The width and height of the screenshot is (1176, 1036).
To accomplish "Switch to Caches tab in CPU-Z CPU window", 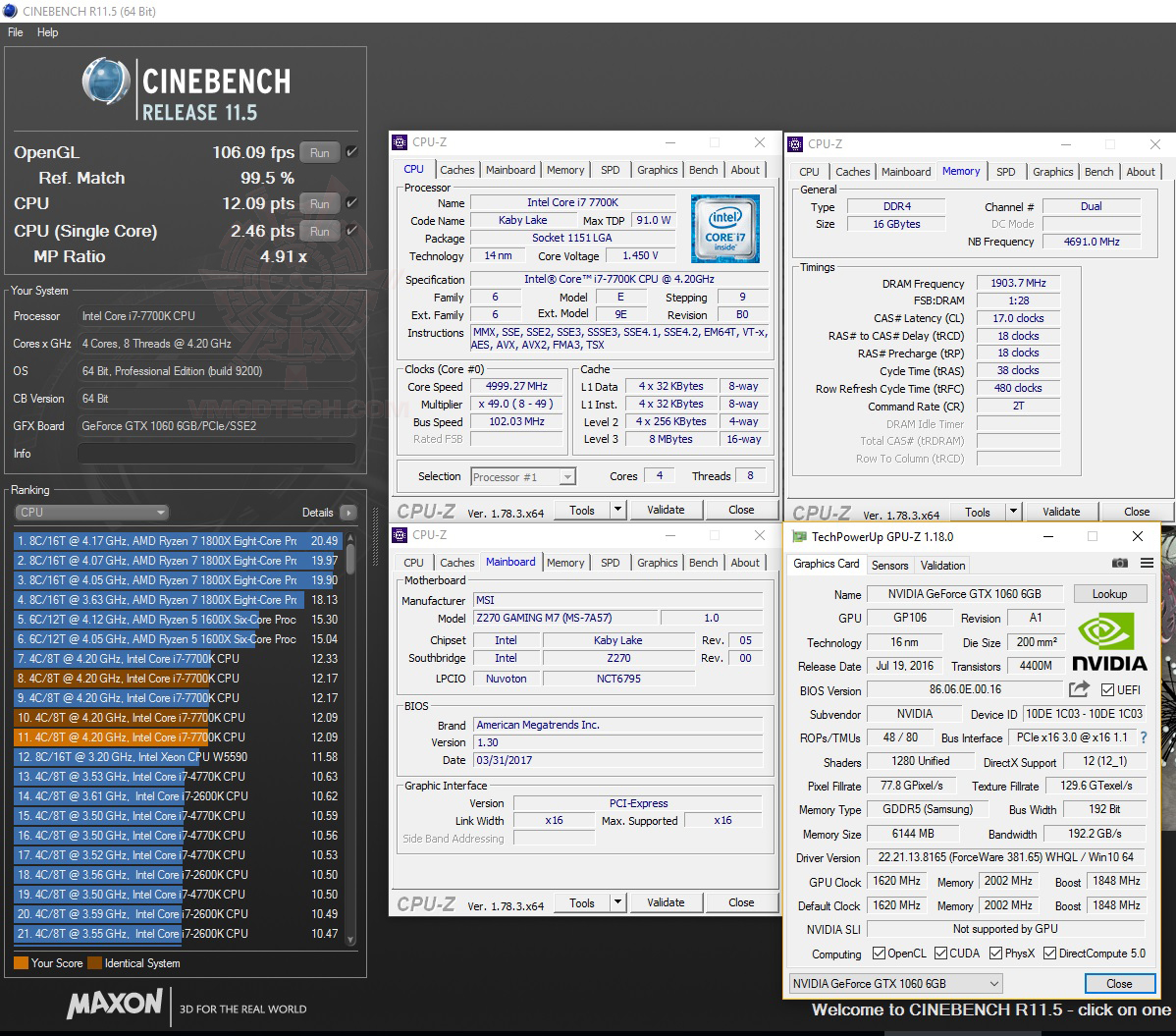I will coord(456,170).
